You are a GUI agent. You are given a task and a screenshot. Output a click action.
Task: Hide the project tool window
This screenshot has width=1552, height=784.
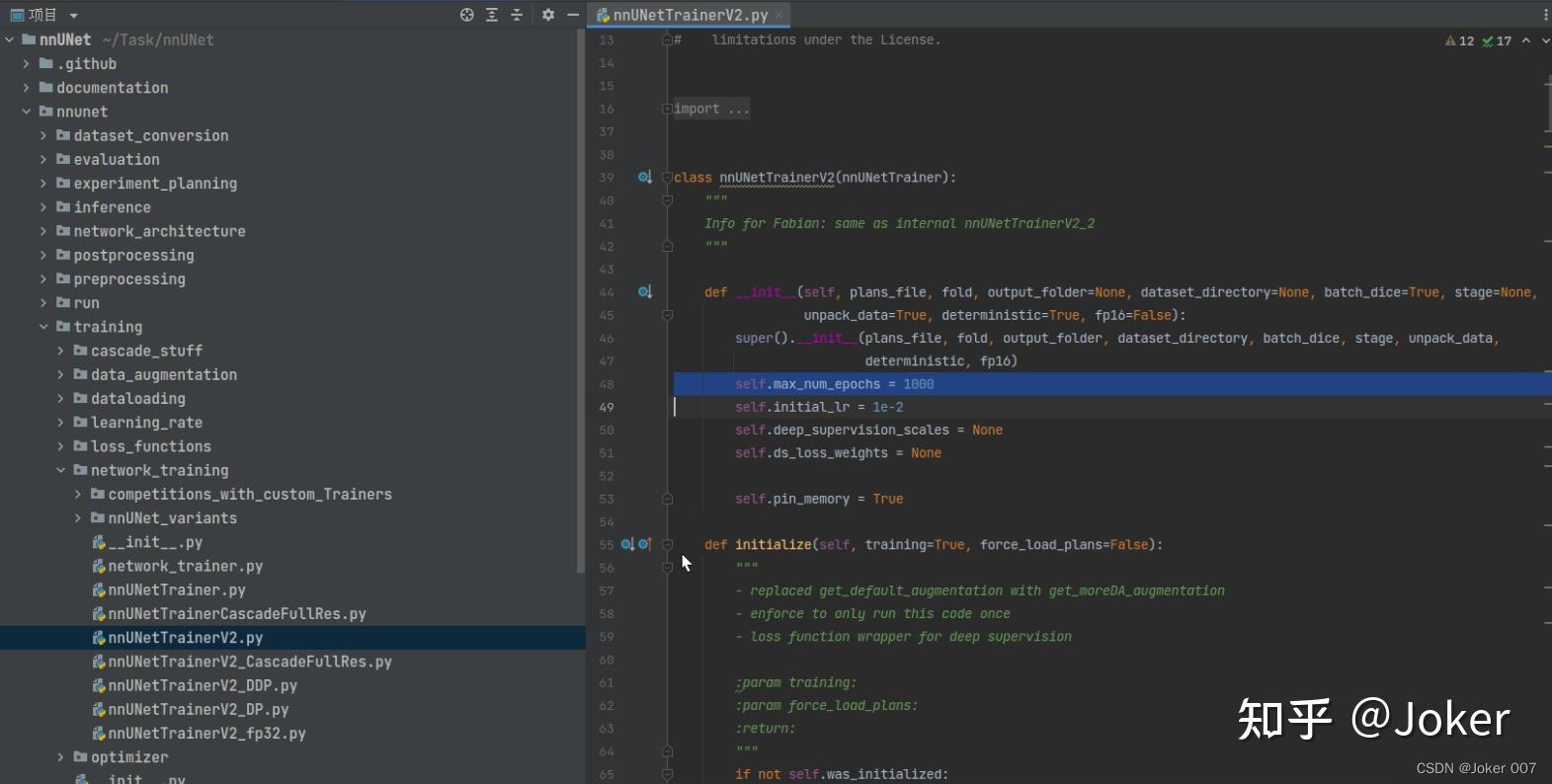pyautogui.click(x=573, y=15)
